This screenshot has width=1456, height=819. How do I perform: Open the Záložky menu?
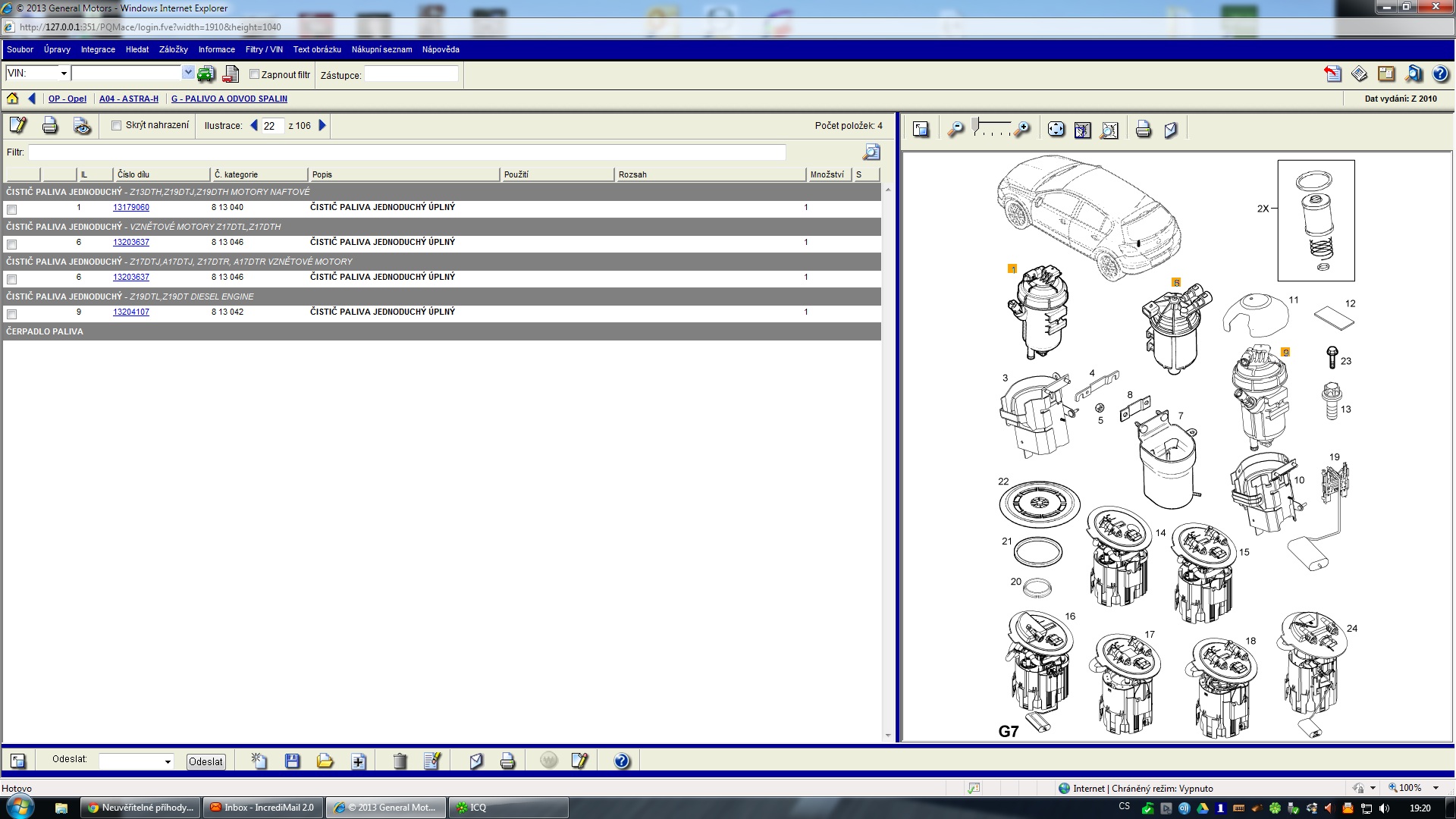173,49
